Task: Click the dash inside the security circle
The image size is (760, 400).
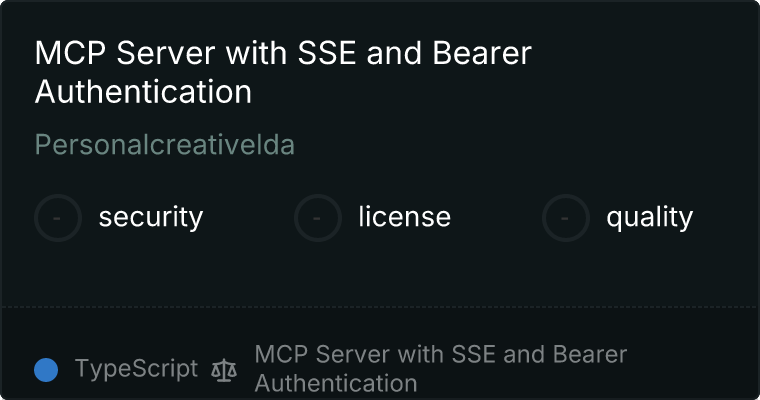Action: [58, 217]
